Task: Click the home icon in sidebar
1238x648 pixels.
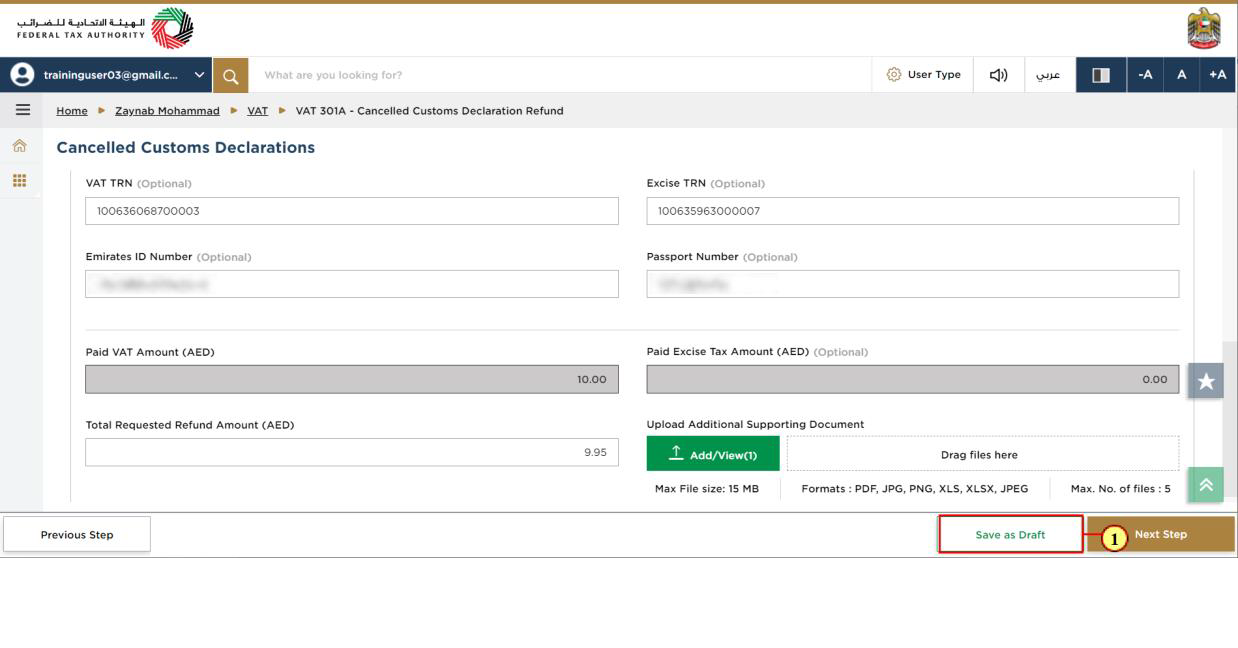Action: [19, 146]
